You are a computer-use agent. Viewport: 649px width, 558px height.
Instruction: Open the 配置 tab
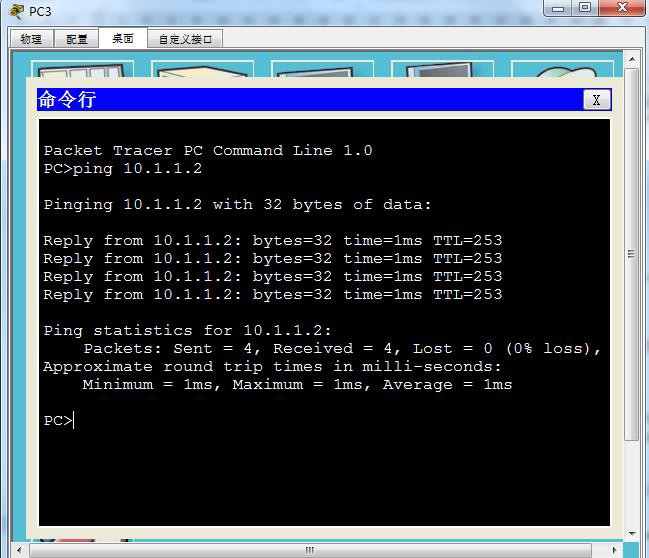[77, 39]
